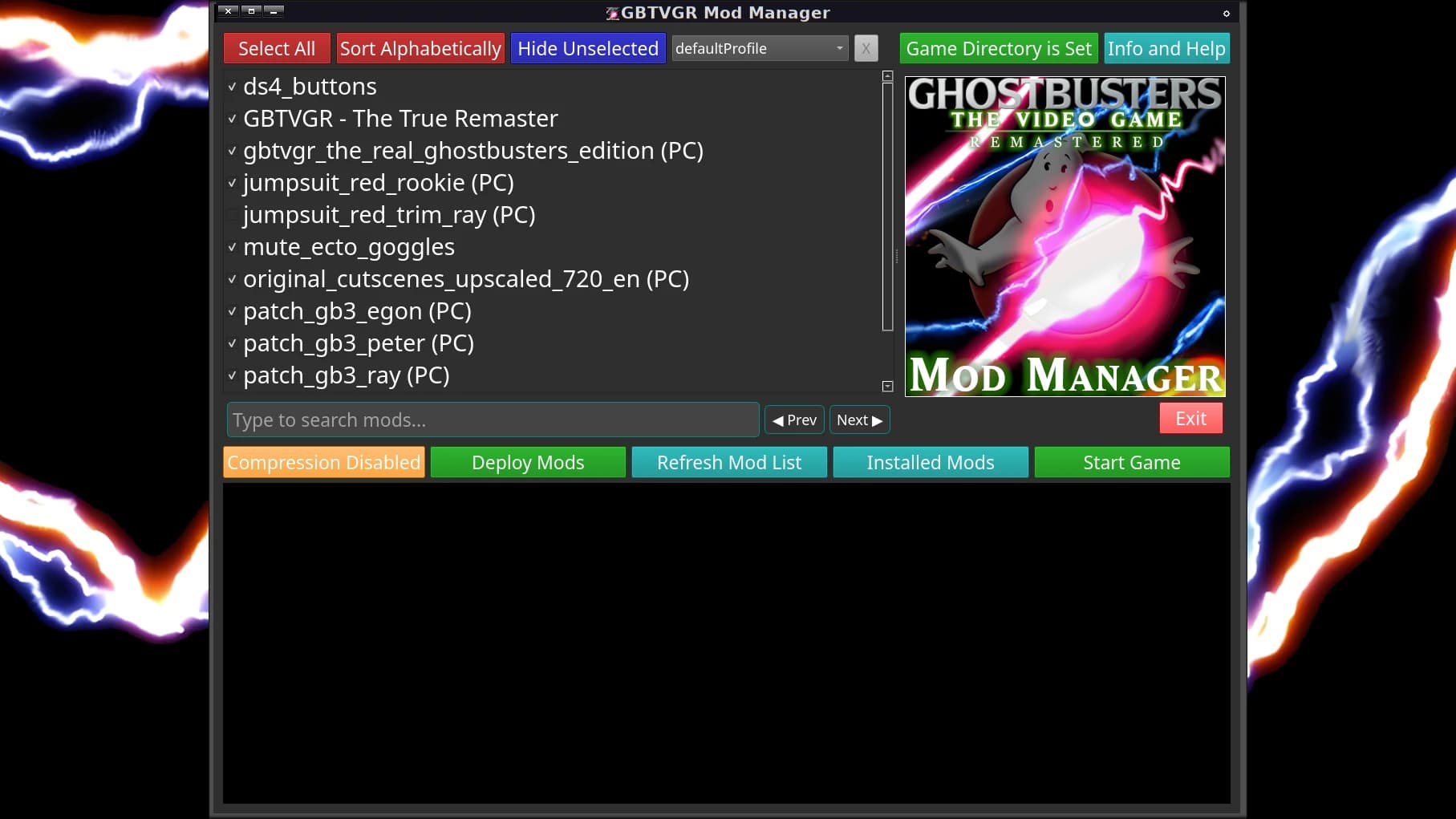Viewport: 1456px width, 819px height.
Task: Toggle original_cutscenes_upscaled_720_en (PC) checkbox
Action: (232, 279)
